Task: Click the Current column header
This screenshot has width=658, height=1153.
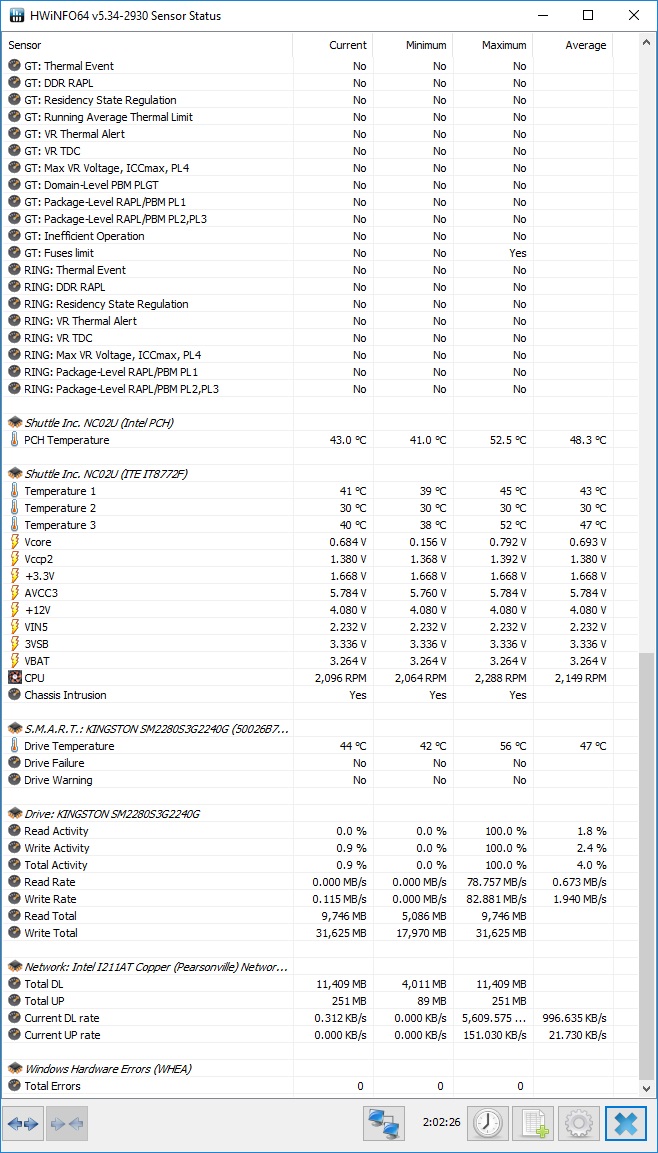Action: pos(333,45)
